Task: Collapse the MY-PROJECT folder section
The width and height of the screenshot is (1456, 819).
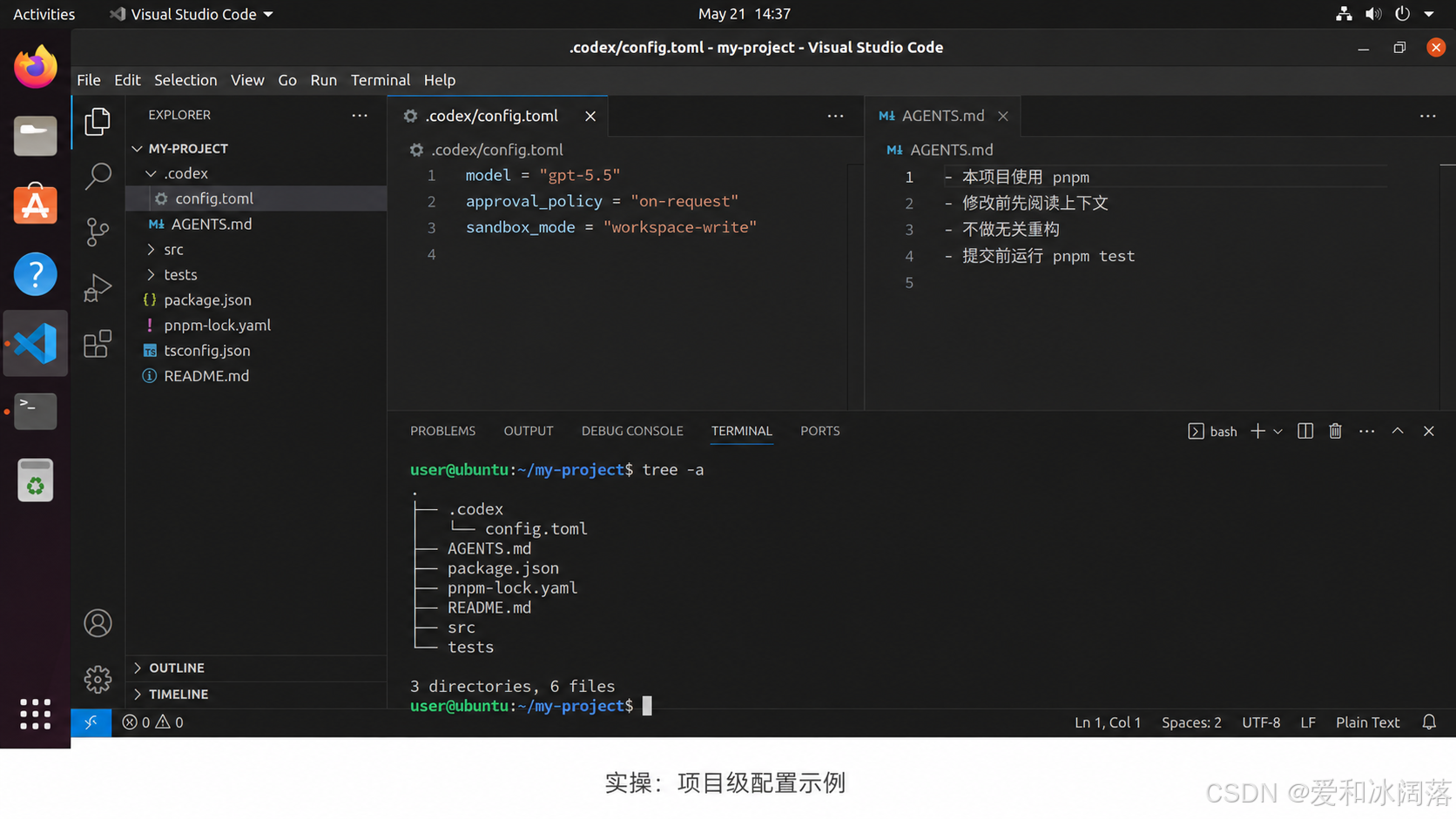Action: coord(137,149)
